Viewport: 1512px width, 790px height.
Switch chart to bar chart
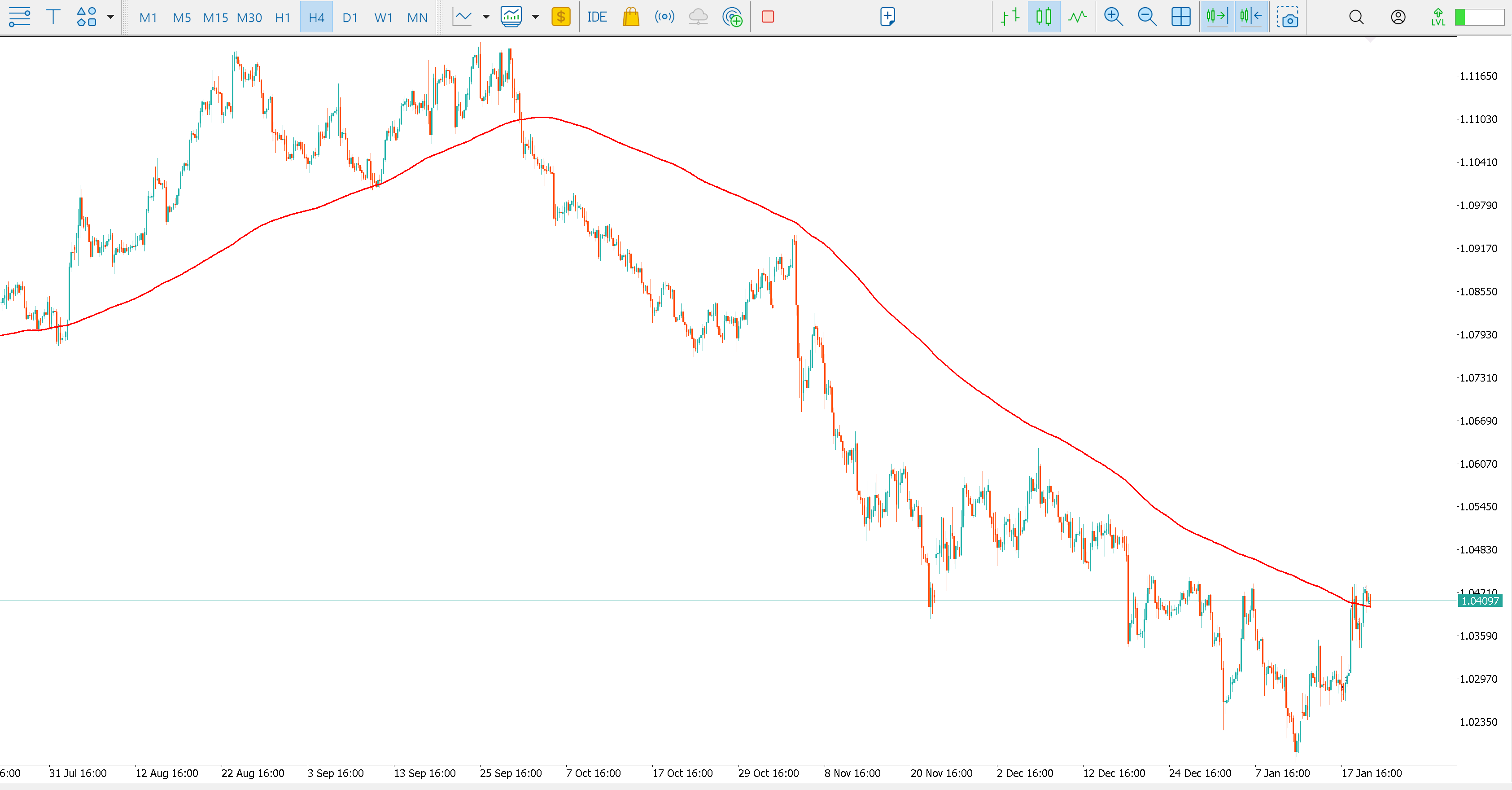pyautogui.click(x=1010, y=17)
